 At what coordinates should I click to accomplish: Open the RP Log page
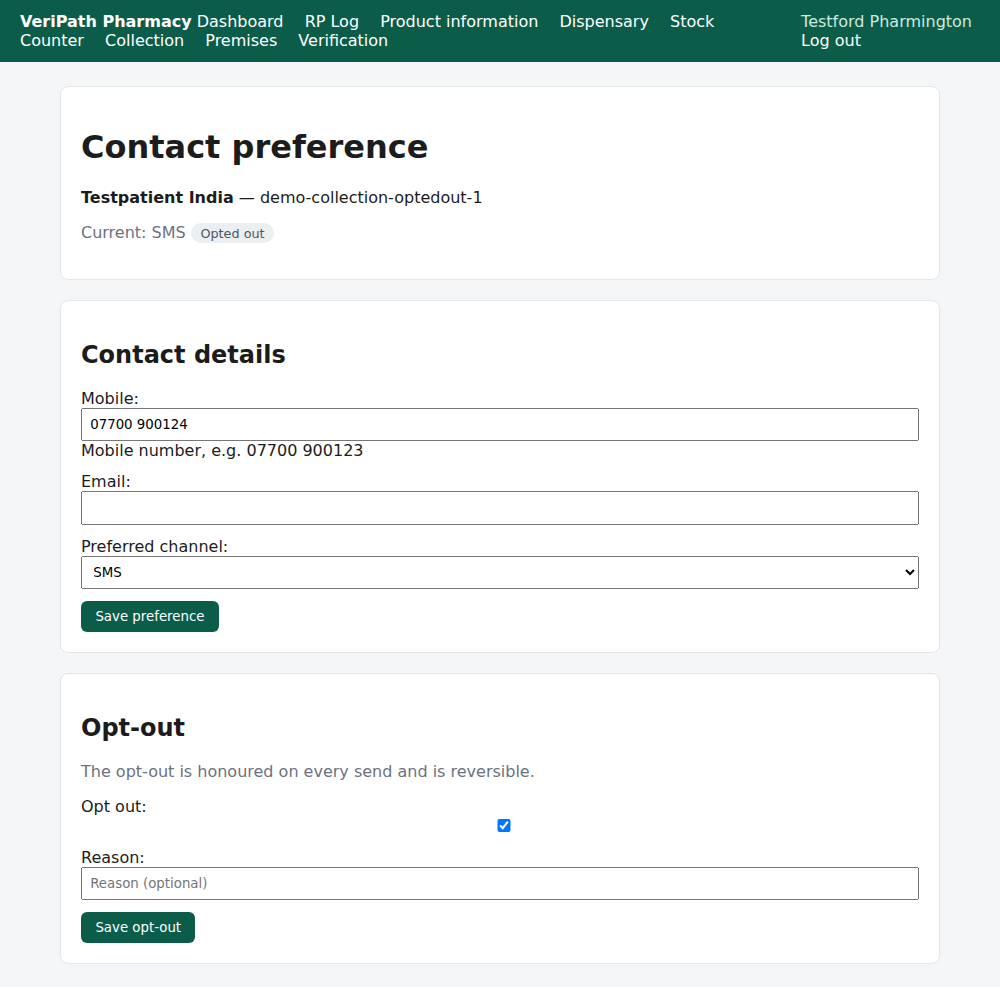coord(332,21)
